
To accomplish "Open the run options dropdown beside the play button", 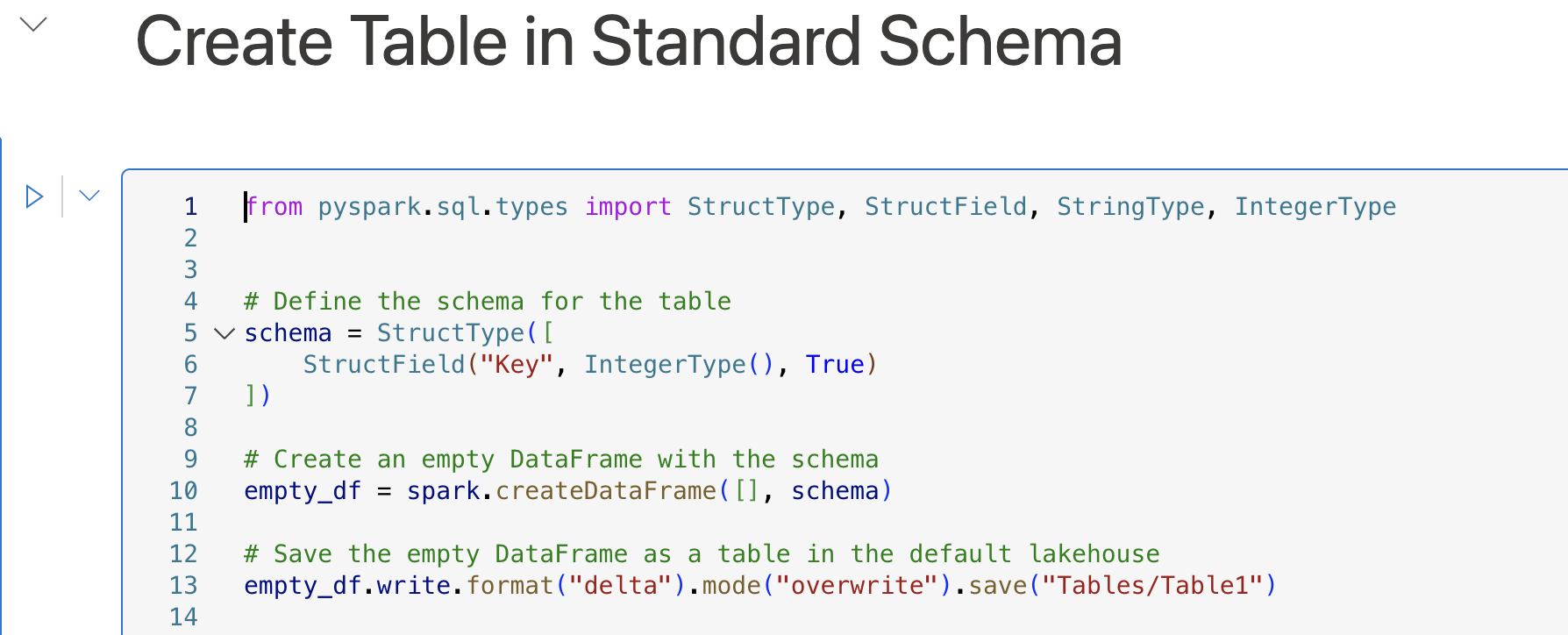I will 89,196.
